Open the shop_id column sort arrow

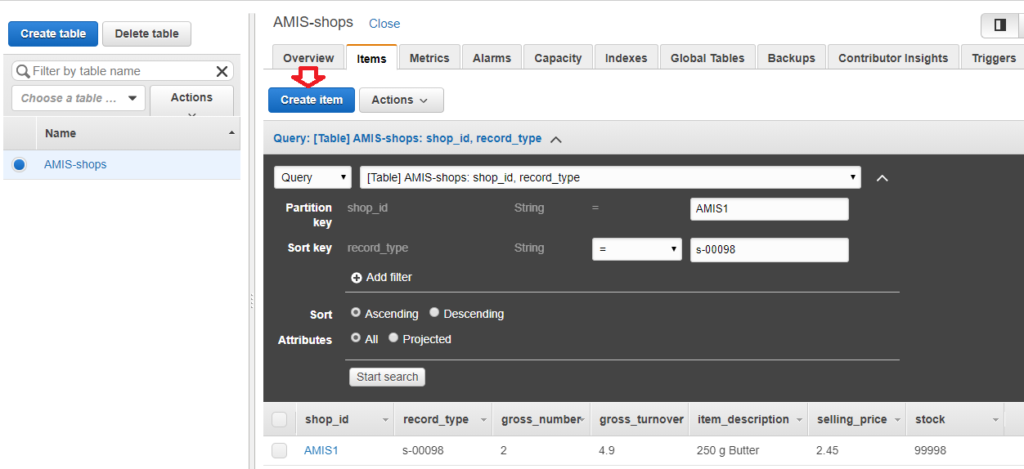tap(384, 420)
